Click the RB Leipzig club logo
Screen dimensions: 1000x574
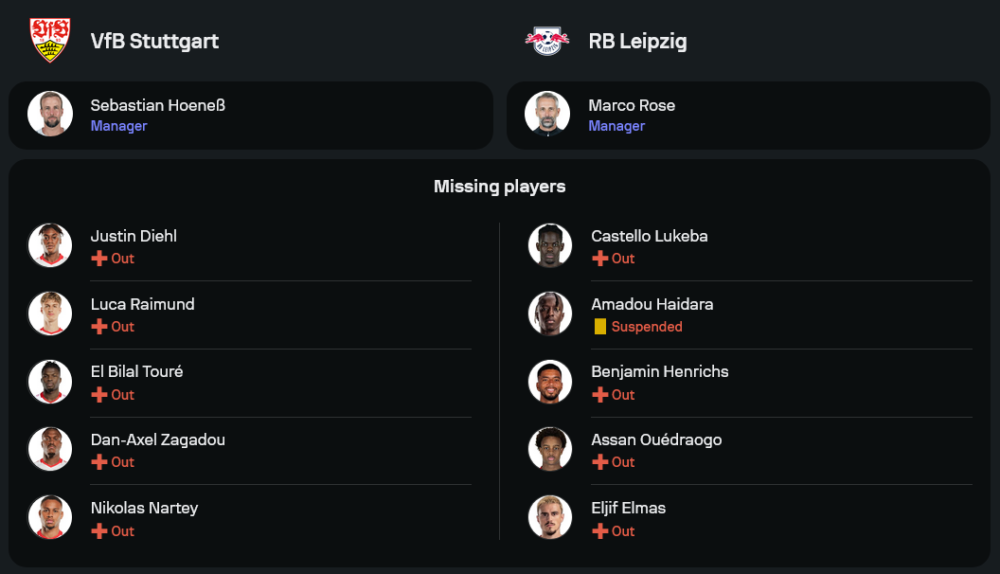(547, 40)
